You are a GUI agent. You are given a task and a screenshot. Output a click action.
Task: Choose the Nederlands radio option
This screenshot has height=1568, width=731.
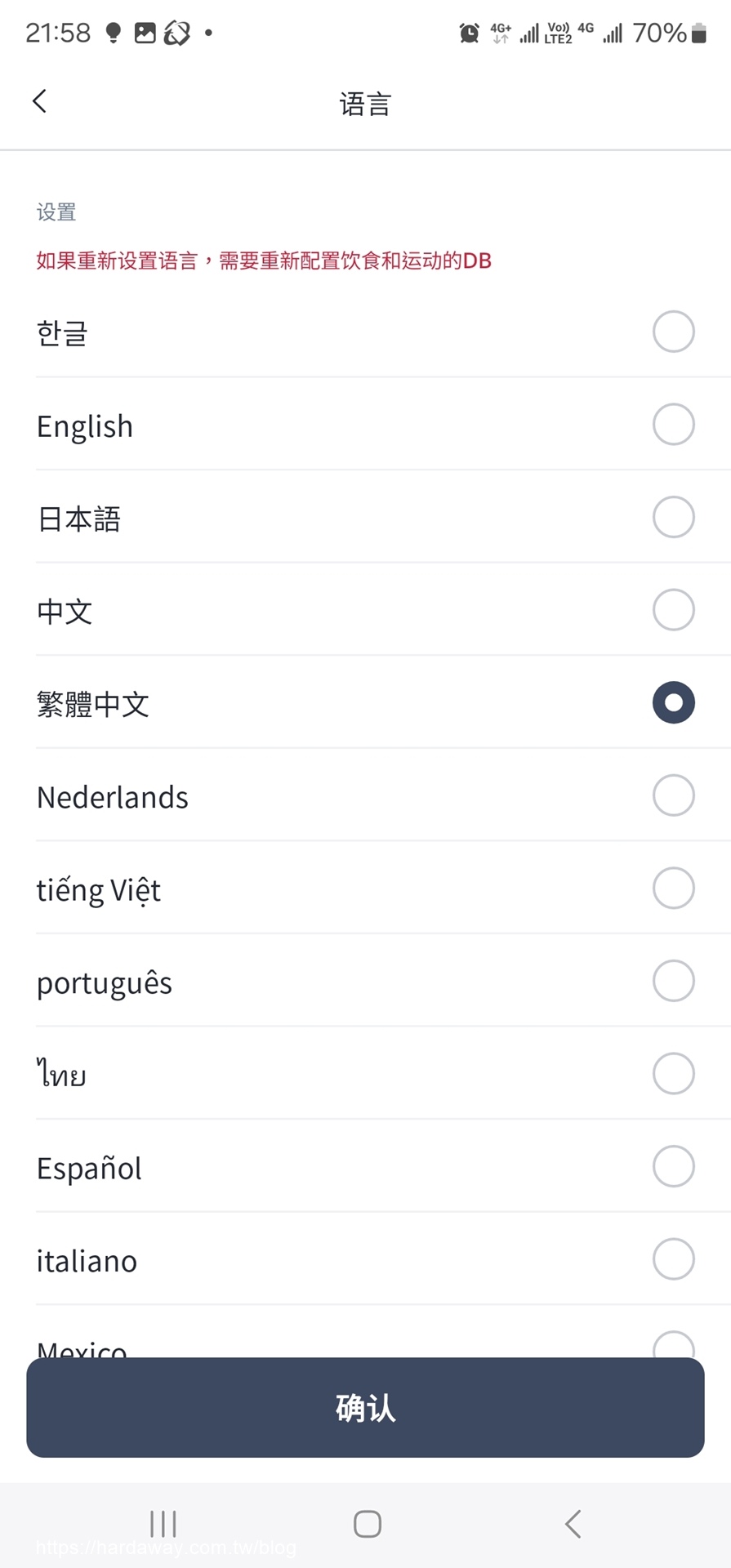click(673, 795)
